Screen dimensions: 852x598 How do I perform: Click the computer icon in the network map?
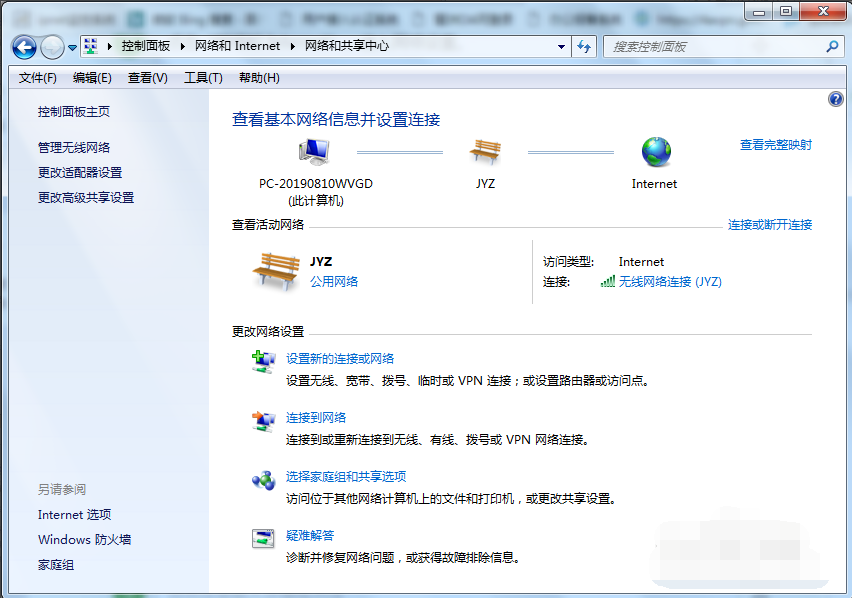pos(314,152)
